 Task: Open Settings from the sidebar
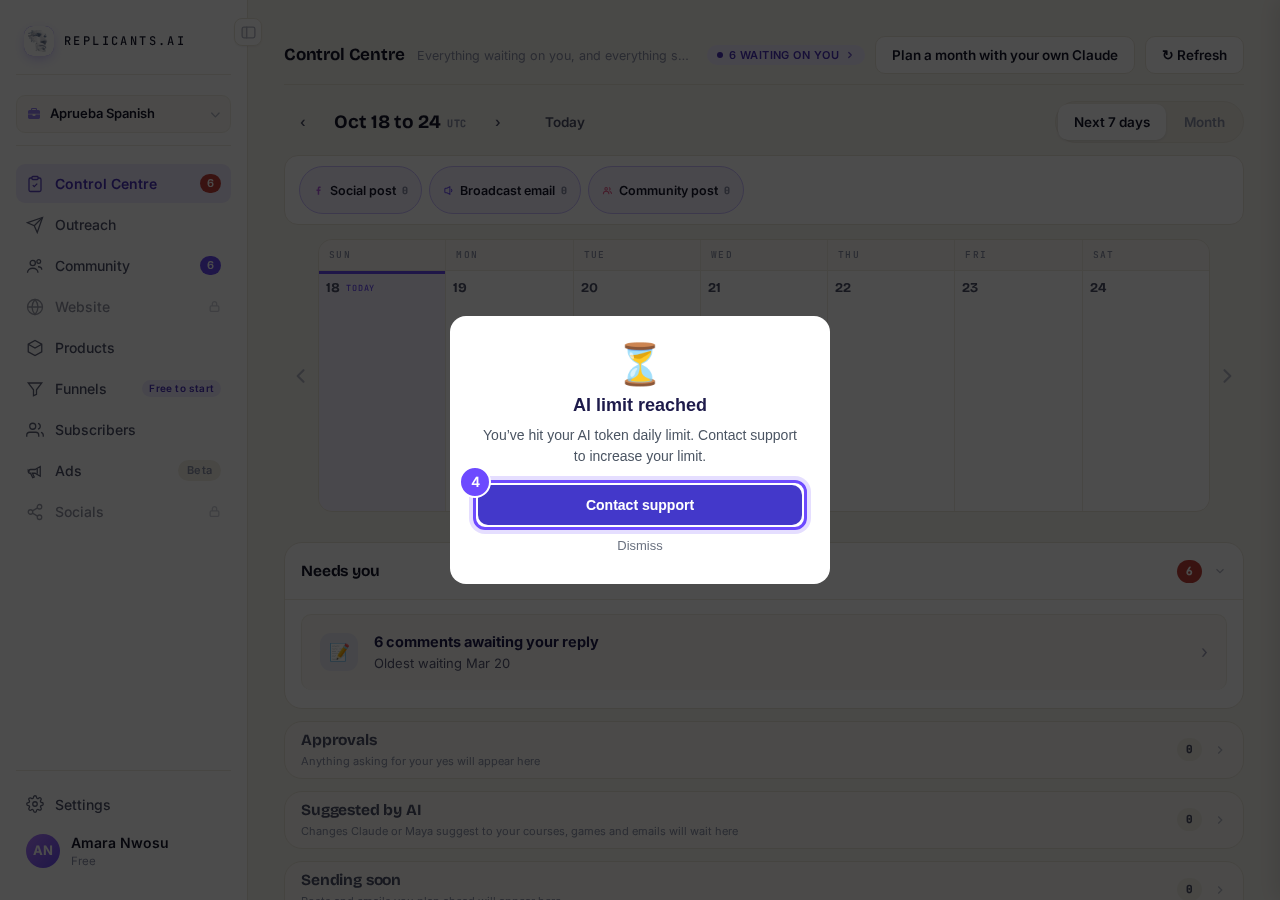coord(123,805)
